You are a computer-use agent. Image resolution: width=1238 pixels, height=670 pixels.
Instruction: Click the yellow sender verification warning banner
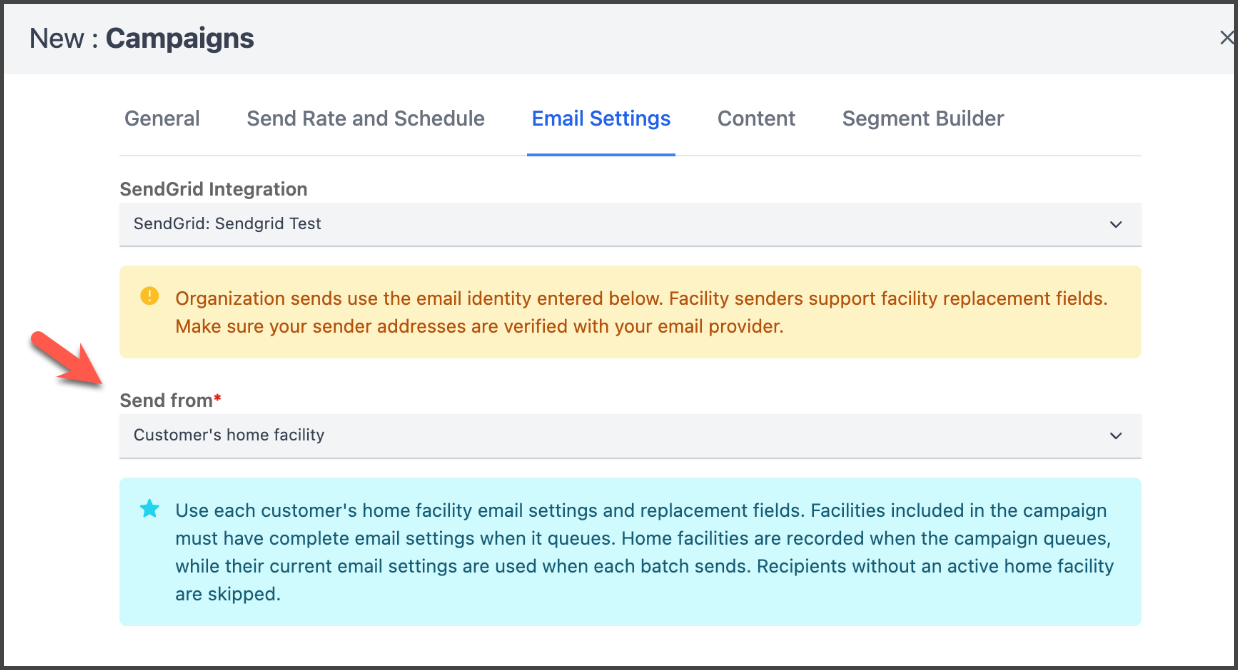[x=630, y=312]
